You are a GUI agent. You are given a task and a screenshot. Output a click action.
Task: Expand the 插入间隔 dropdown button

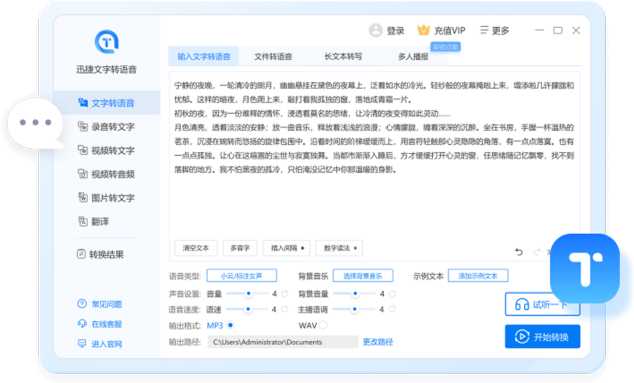click(x=287, y=248)
